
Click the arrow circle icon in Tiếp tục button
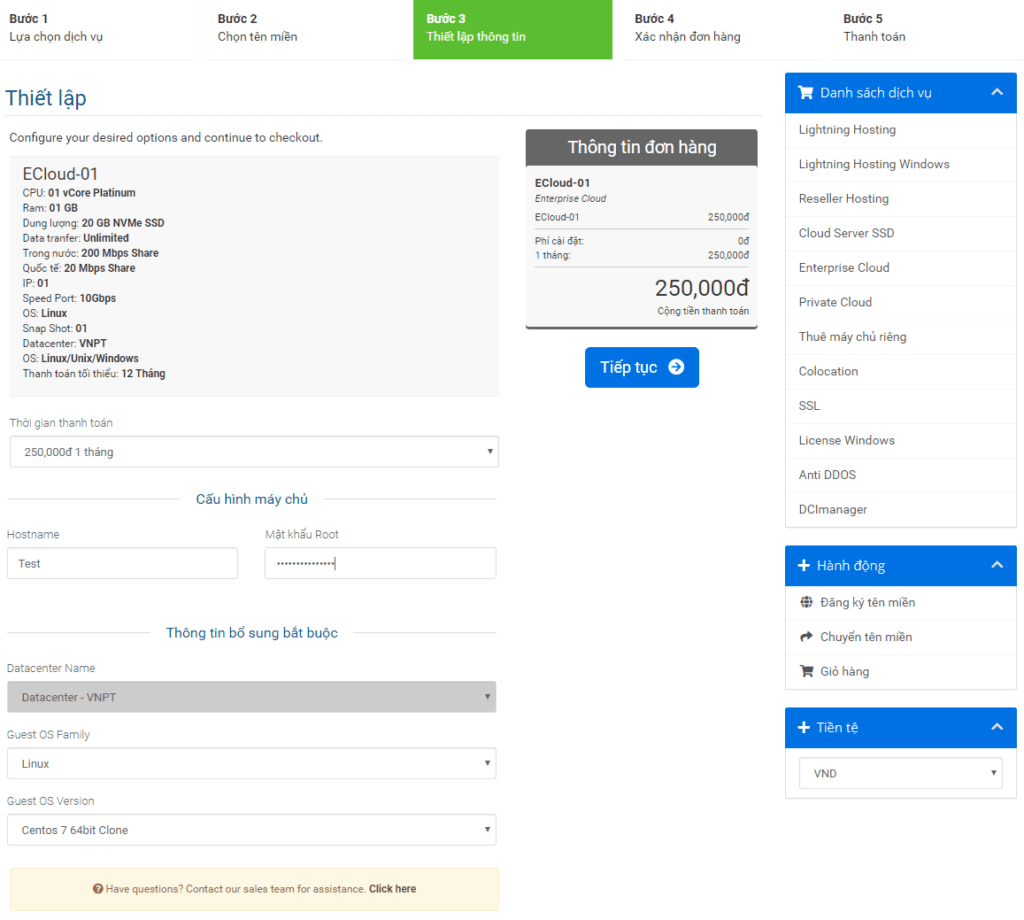pos(677,367)
